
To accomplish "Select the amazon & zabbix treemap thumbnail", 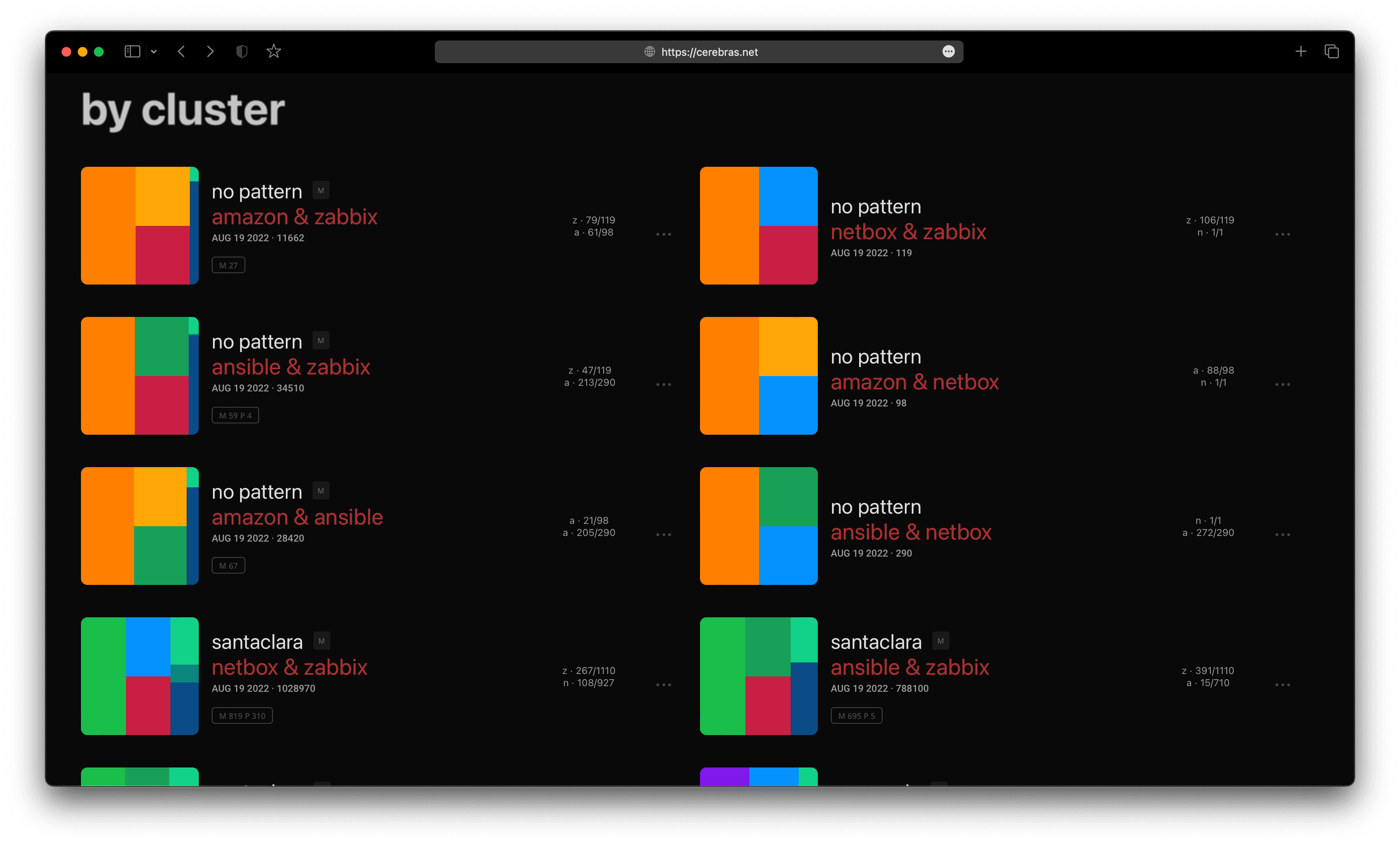I will pos(140,225).
